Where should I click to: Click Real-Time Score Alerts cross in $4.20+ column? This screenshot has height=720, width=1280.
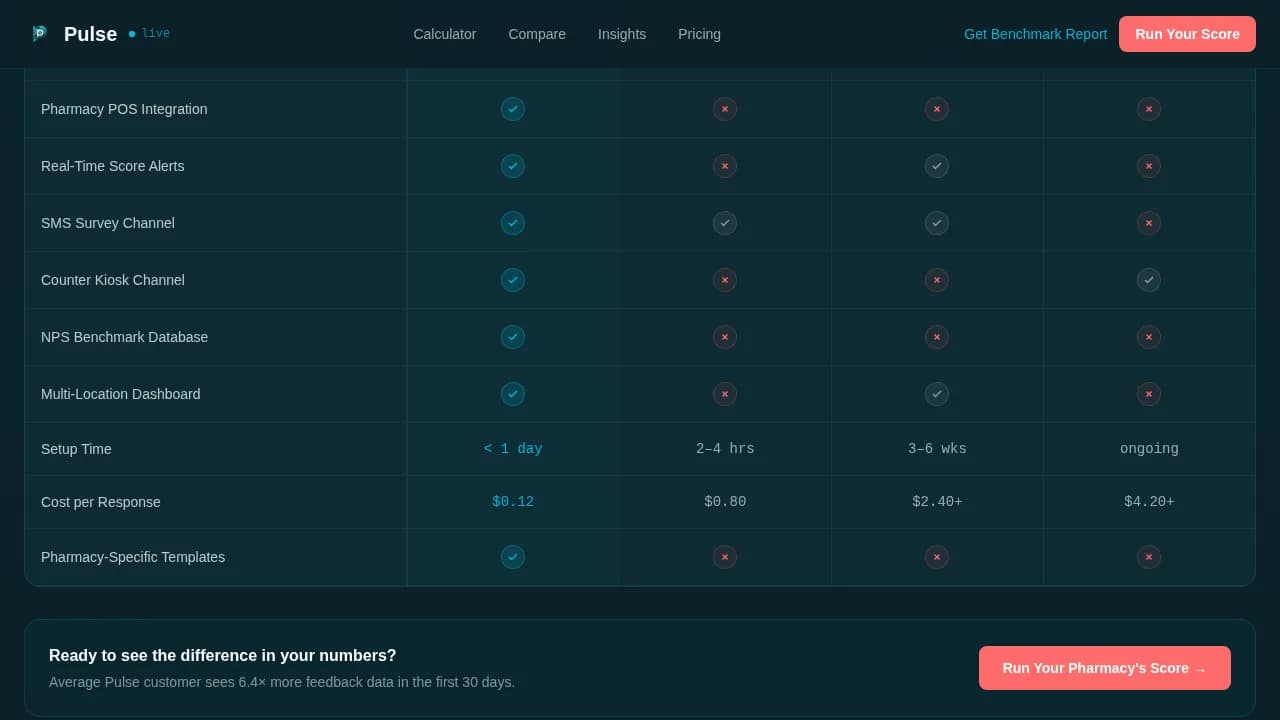tap(1149, 166)
